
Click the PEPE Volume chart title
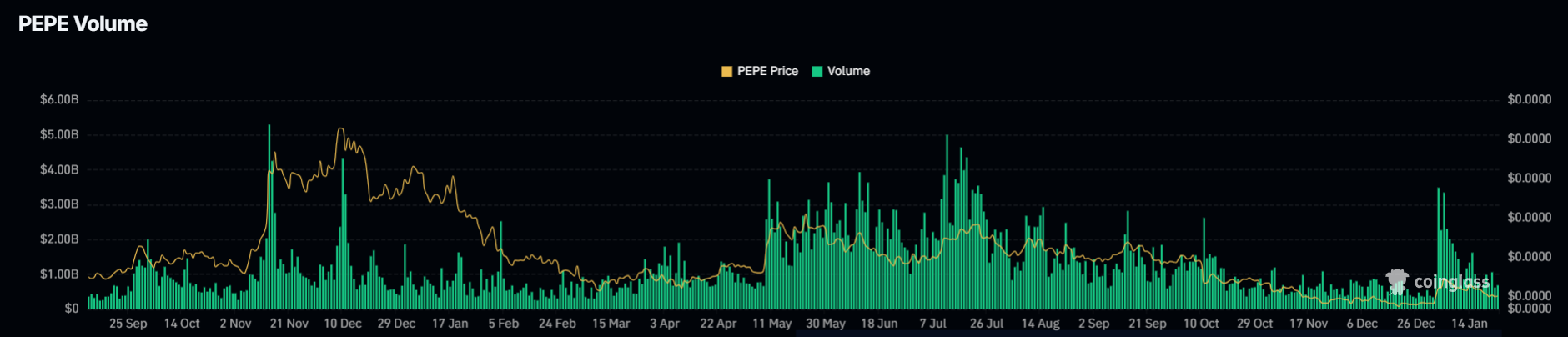(x=83, y=23)
